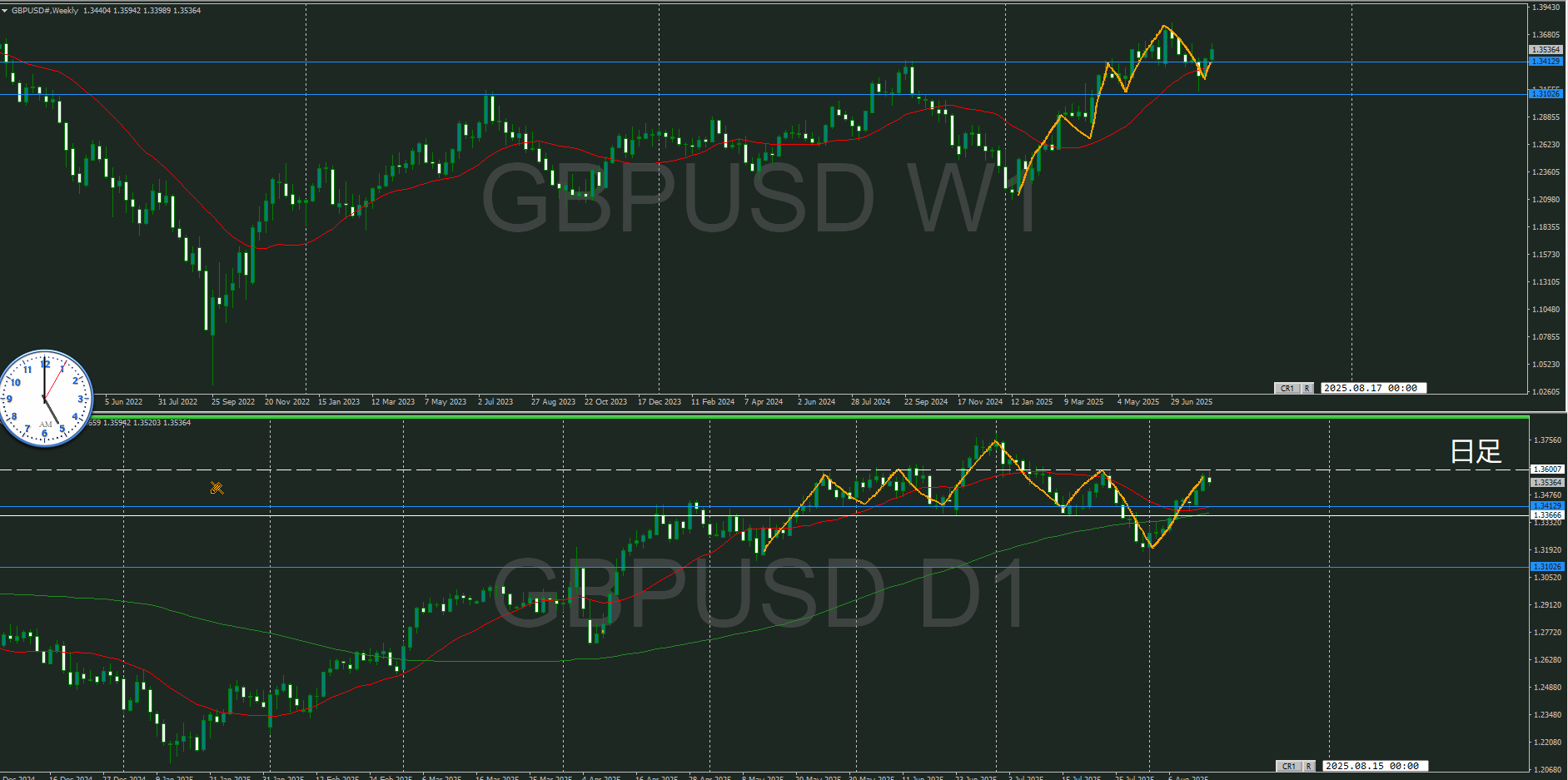Screen dimensions: 1568x780
Task: Click the 29 Jun 2025 date on weekly axis
Action: tap(1192, 402)
